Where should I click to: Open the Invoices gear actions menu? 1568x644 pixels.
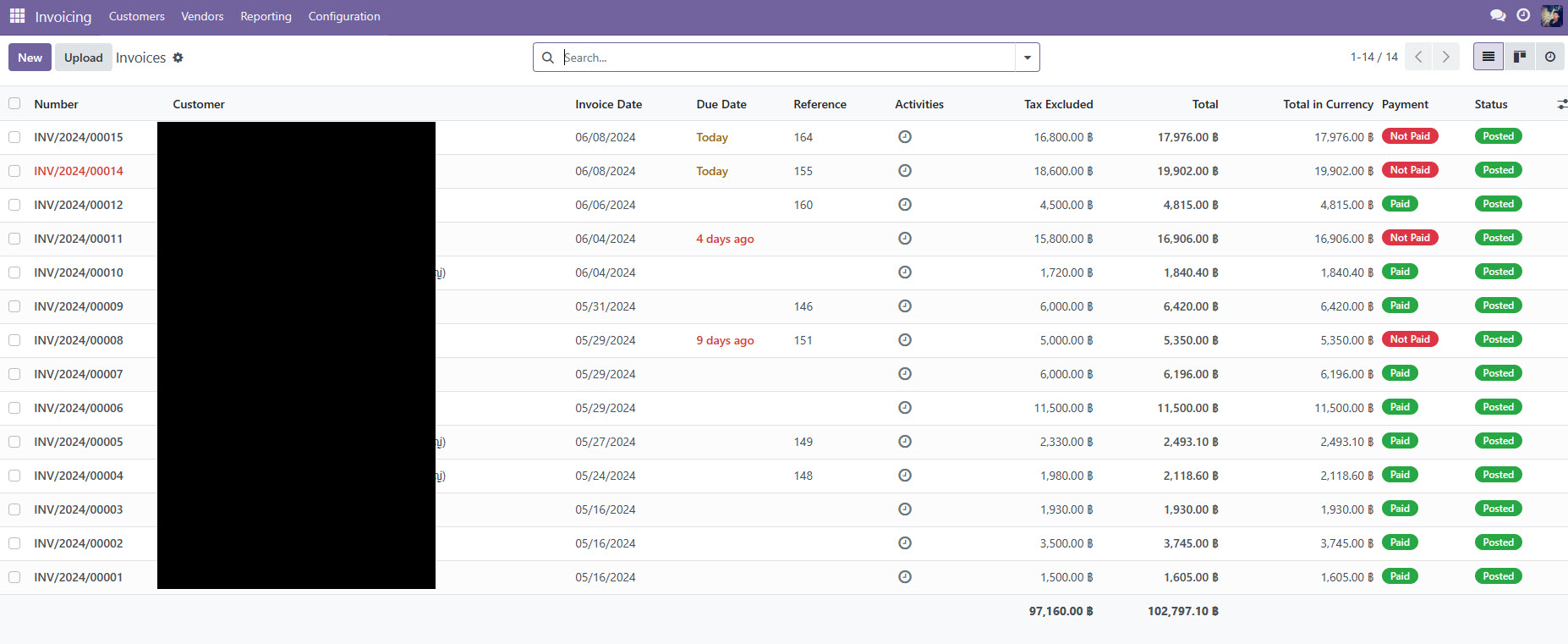[x=178, y=58]
